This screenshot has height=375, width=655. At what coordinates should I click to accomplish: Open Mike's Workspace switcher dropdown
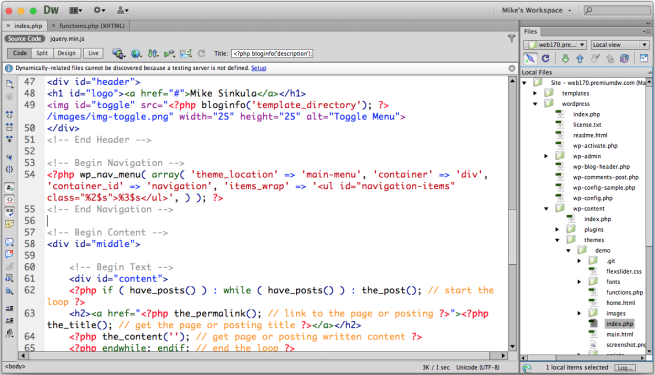tap(536, 10)
